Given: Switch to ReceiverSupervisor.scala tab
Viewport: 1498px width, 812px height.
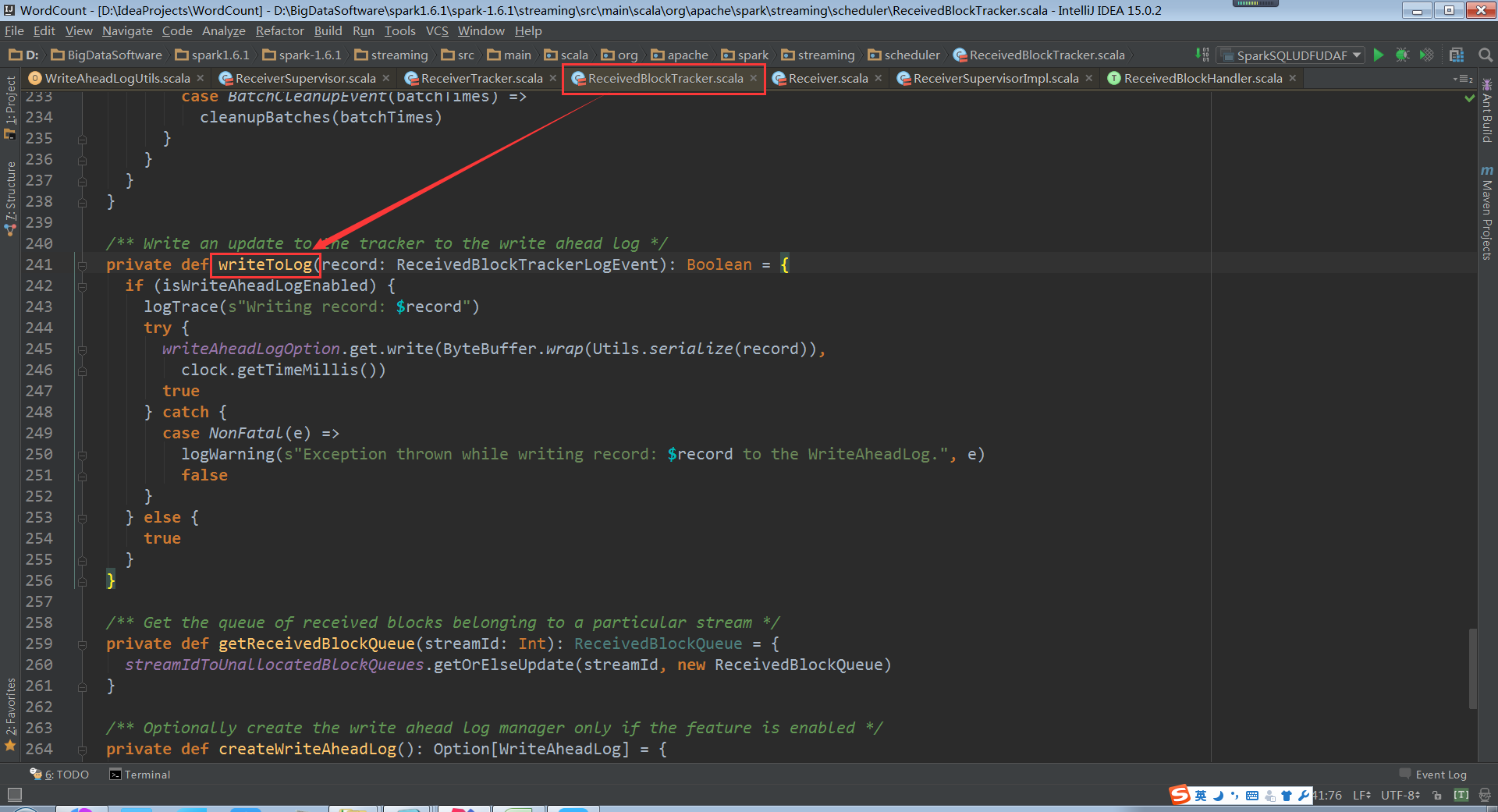Looking at the screenshot, I should (x=305, y=79).
